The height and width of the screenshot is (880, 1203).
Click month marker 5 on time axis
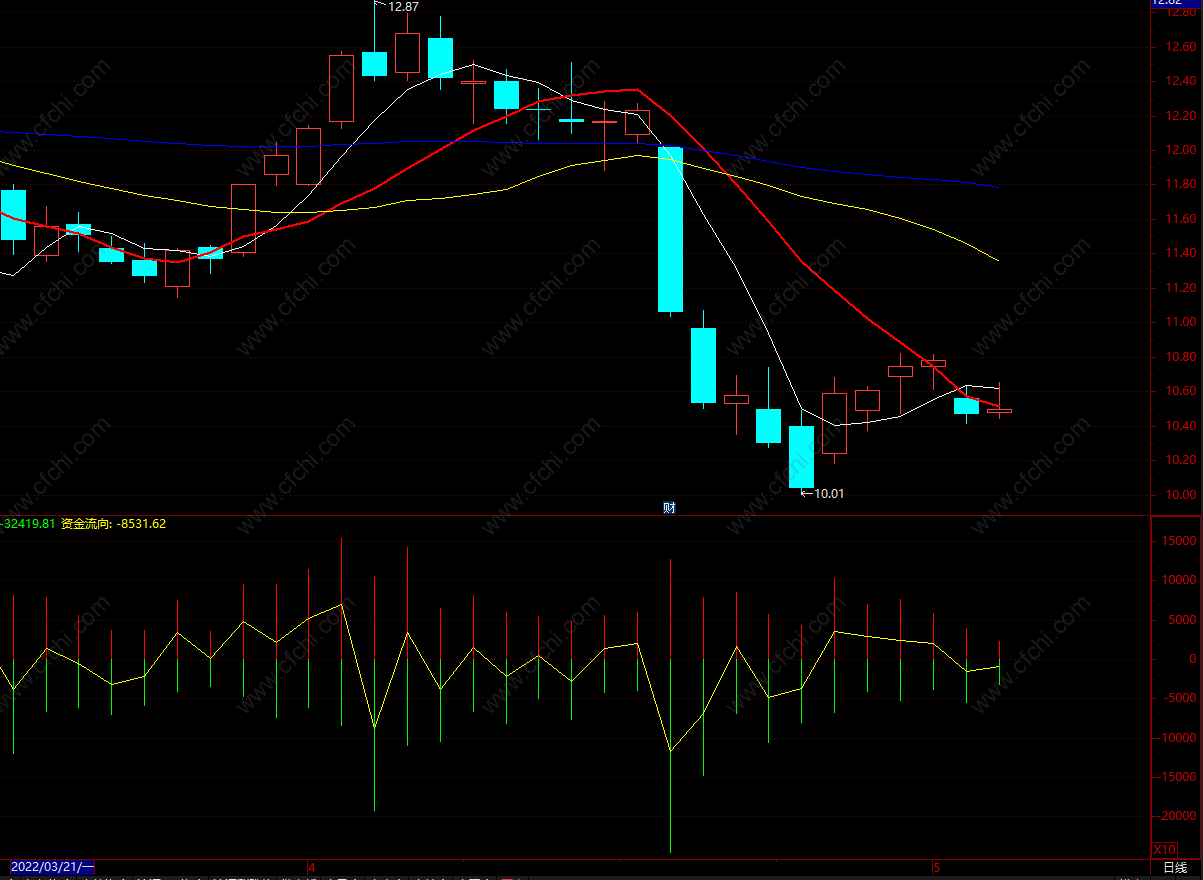coord(936,867)
